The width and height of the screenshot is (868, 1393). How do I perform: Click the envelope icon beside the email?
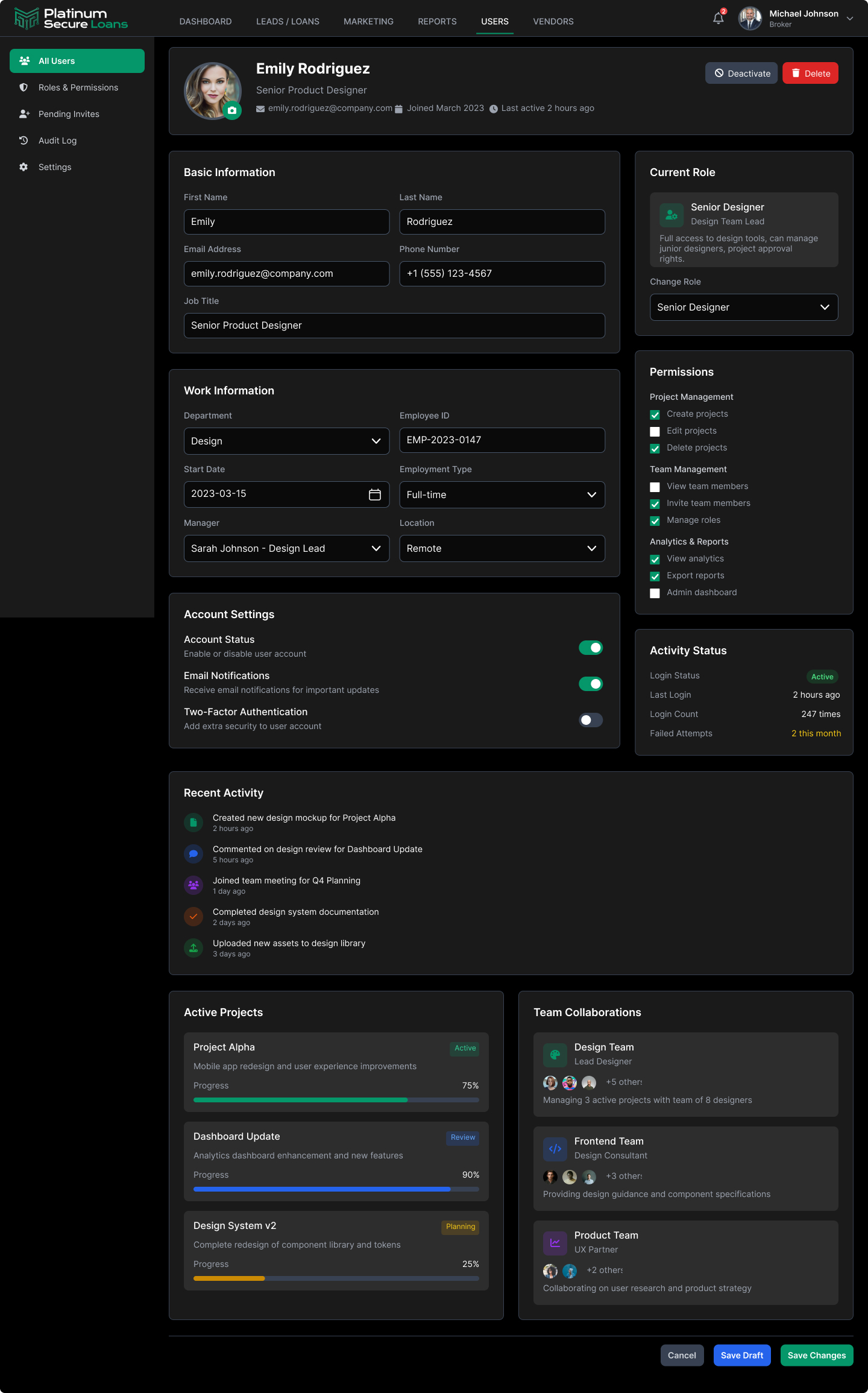(260, 109)
